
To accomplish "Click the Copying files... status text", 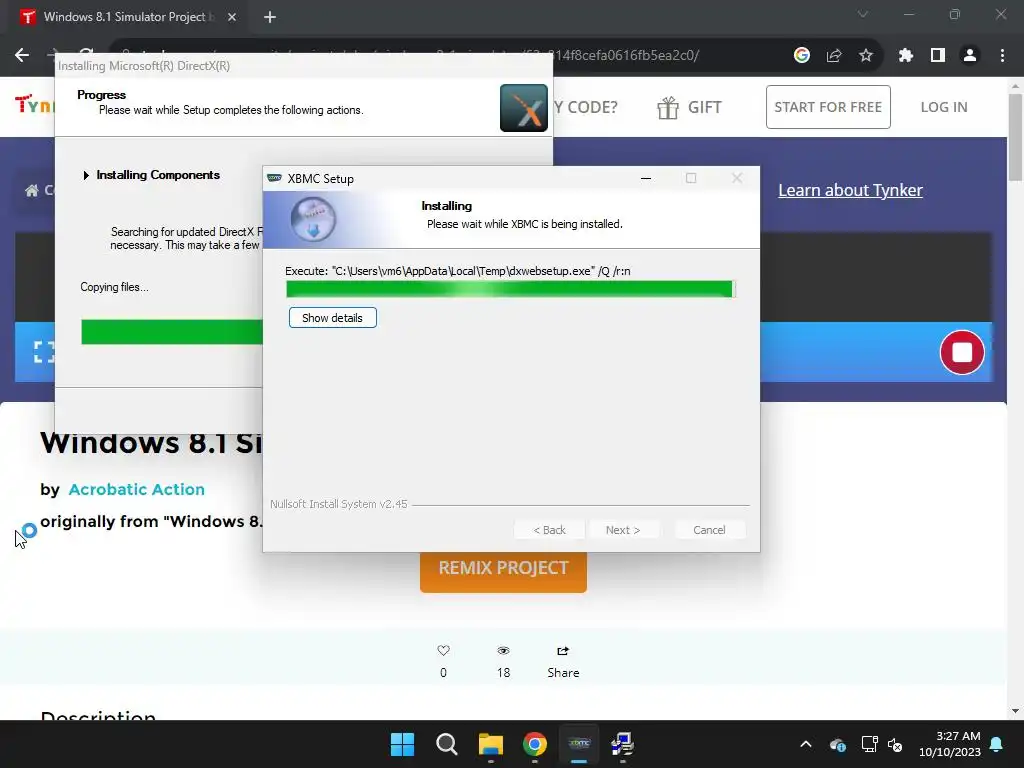I will click(114, 287).
